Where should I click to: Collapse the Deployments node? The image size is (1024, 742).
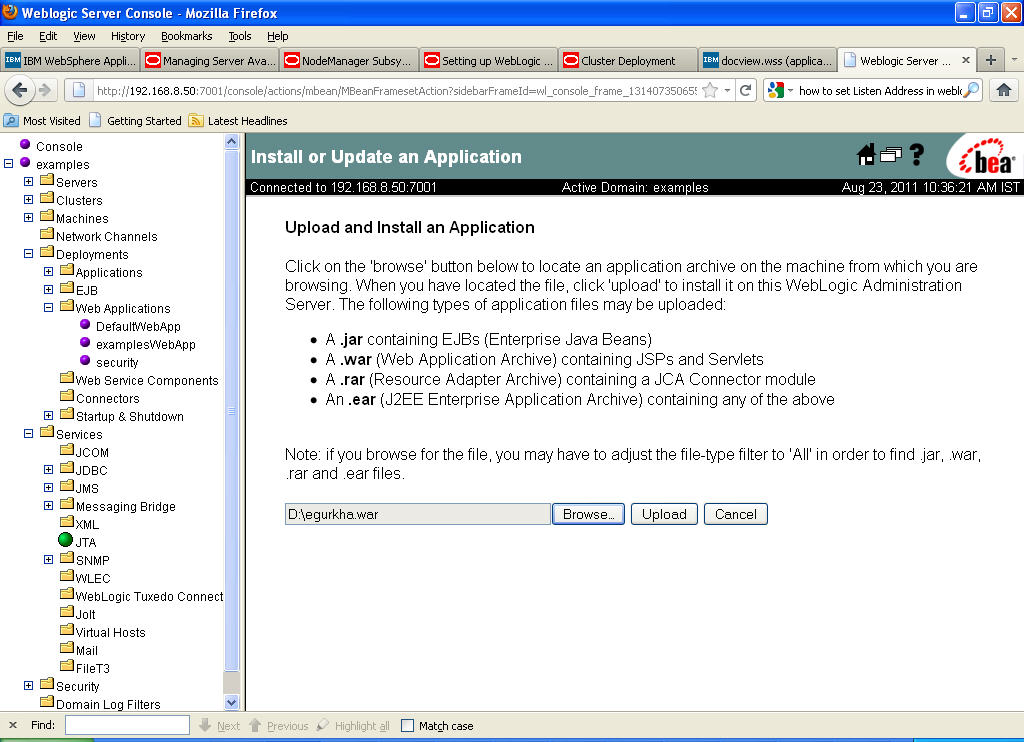click(28, 253)
